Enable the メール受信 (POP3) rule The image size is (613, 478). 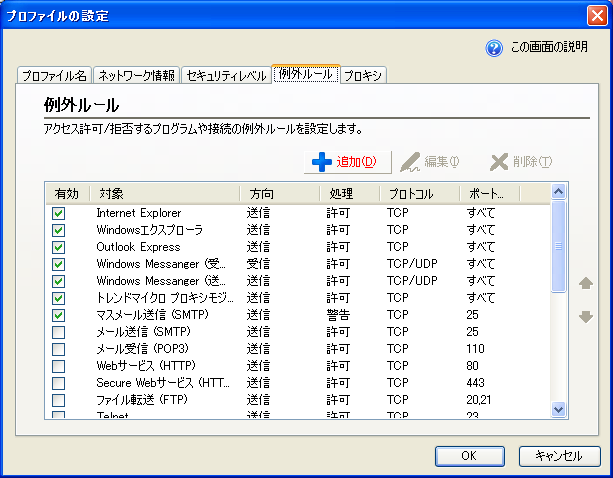(x=59, y=349)
